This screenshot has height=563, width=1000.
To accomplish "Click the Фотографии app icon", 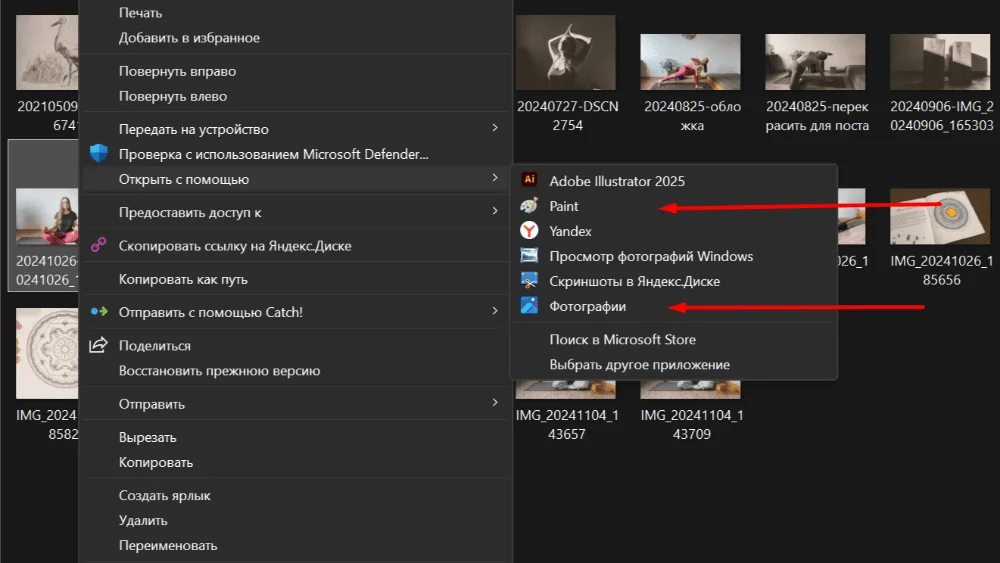I will [530, 306].
